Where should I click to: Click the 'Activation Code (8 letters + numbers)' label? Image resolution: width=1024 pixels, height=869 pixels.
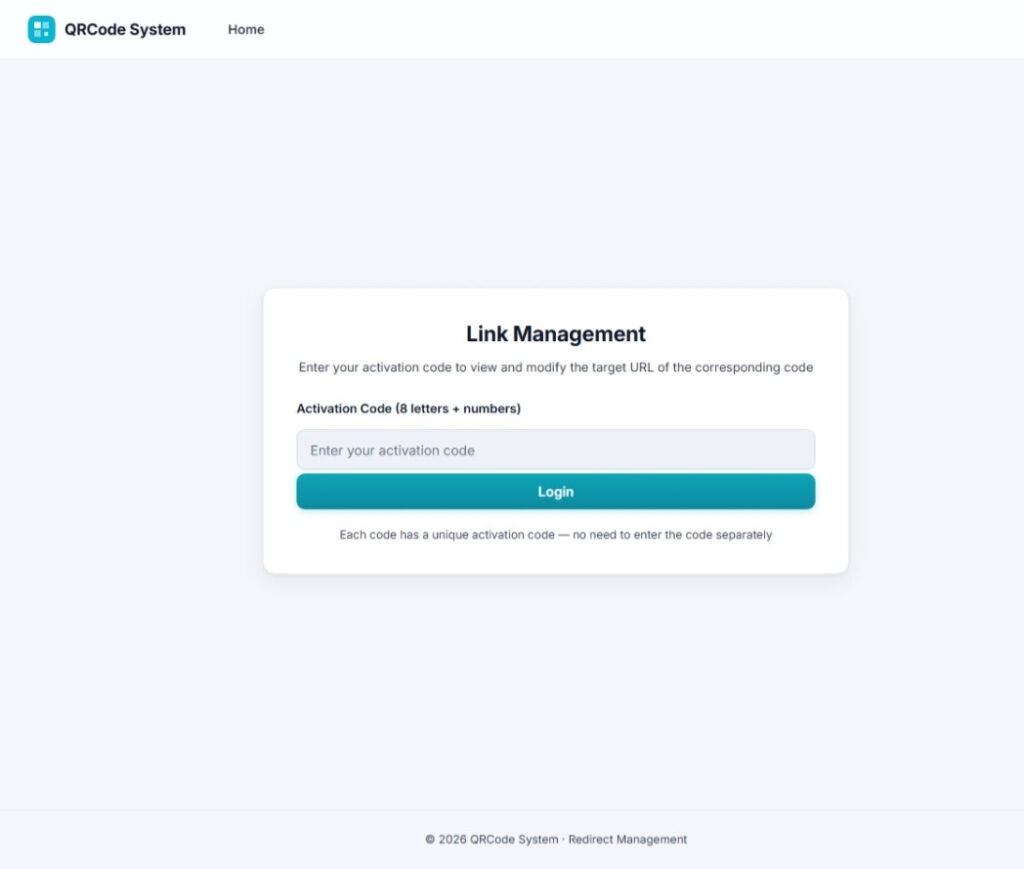point(409,409)
